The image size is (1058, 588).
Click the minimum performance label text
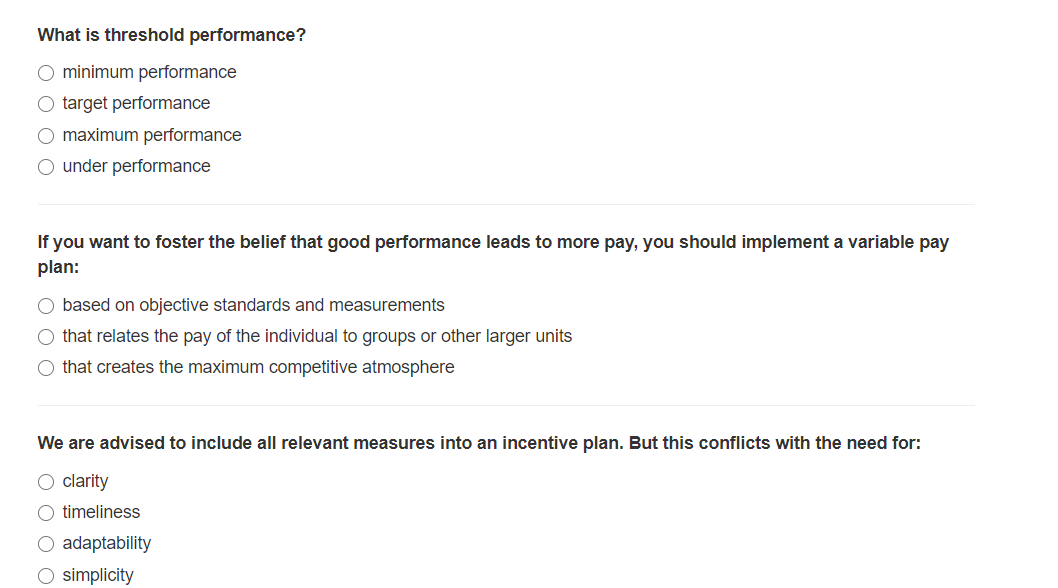pos(149,72)
